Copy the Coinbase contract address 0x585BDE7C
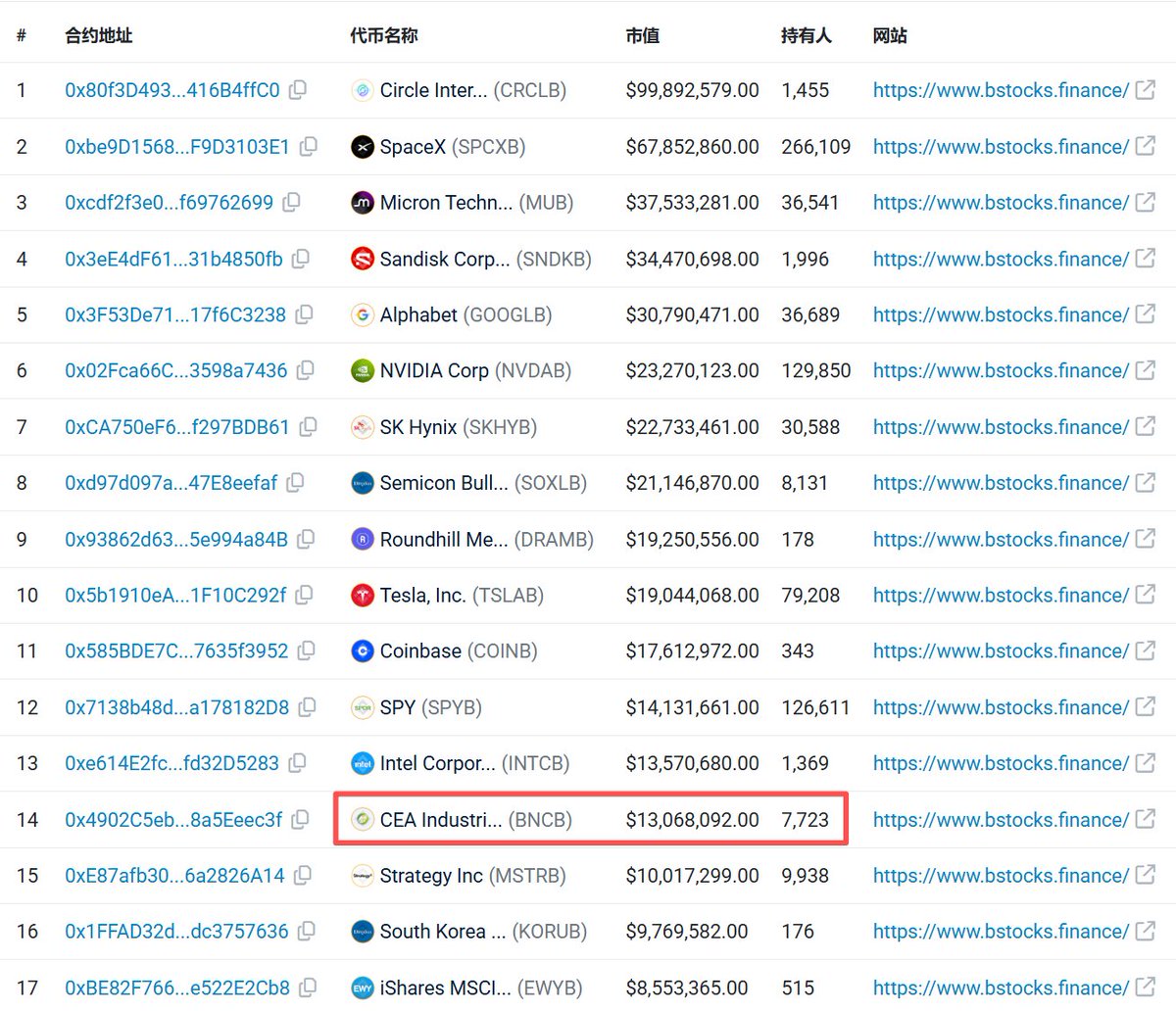 point(307,650)
